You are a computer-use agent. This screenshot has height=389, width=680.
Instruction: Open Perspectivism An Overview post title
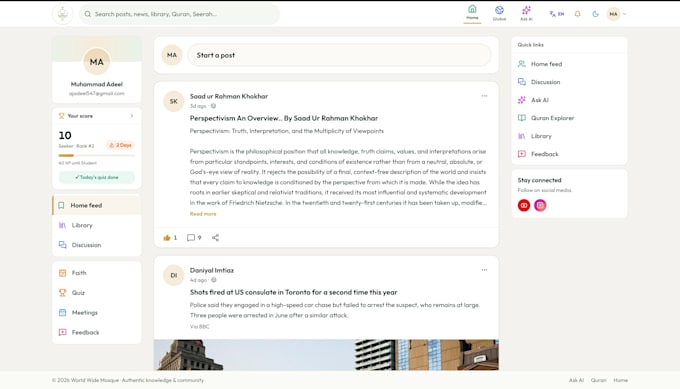tap(284, 118)
